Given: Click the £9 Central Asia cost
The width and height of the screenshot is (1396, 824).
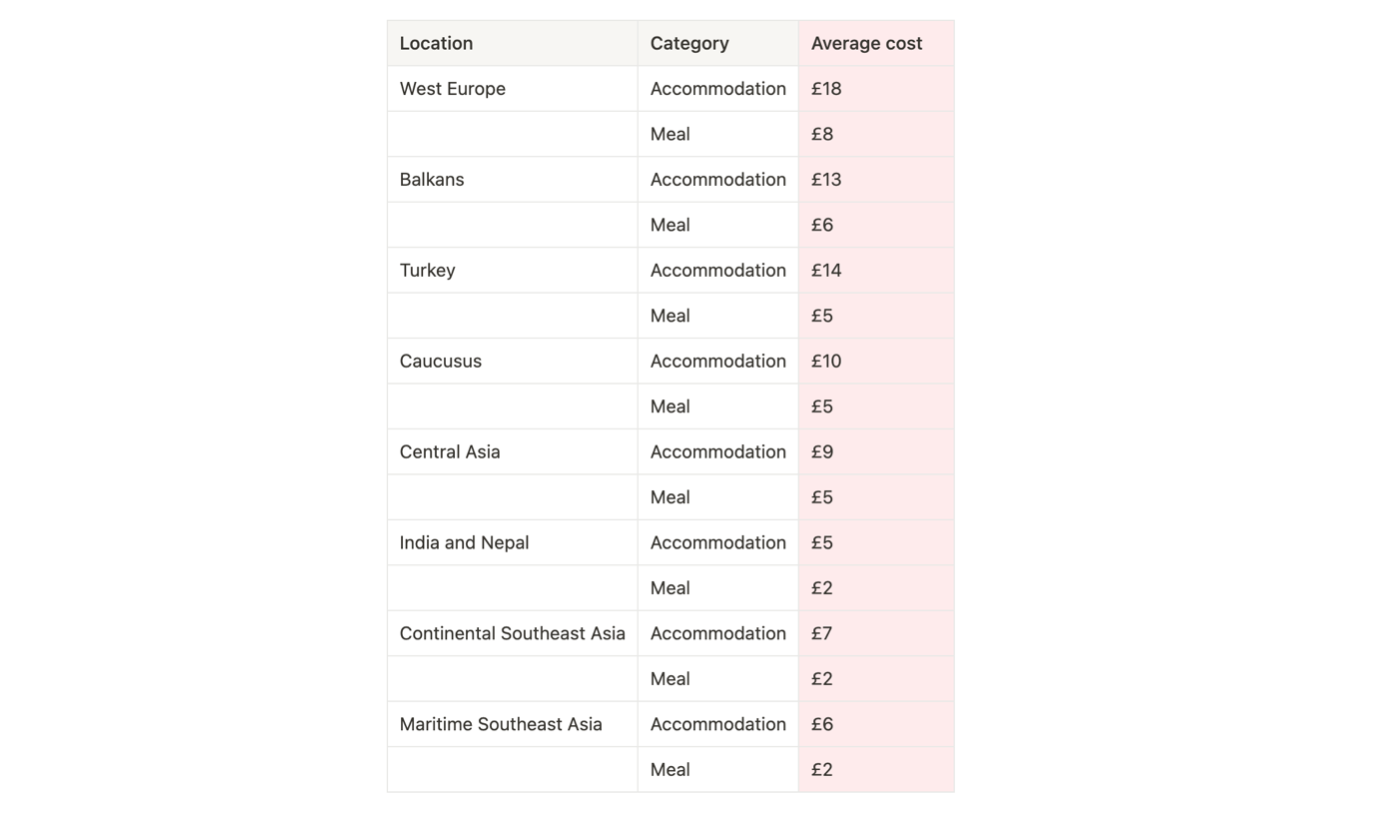Looking at the screenshot, I should tap(876, 452).
